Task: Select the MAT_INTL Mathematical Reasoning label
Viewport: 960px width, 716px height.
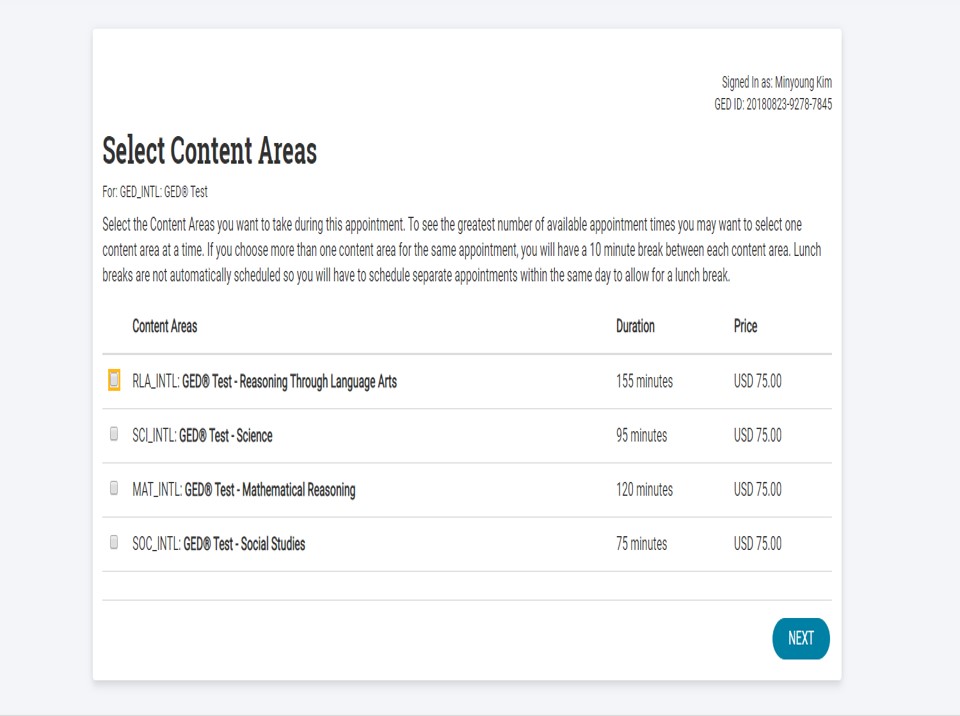Action: (x=243, y=490)
